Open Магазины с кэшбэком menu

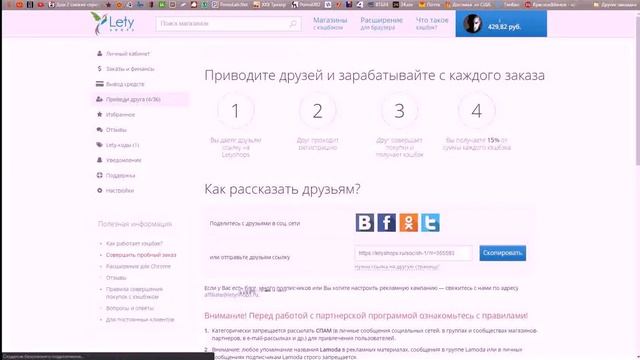point(330,23)
